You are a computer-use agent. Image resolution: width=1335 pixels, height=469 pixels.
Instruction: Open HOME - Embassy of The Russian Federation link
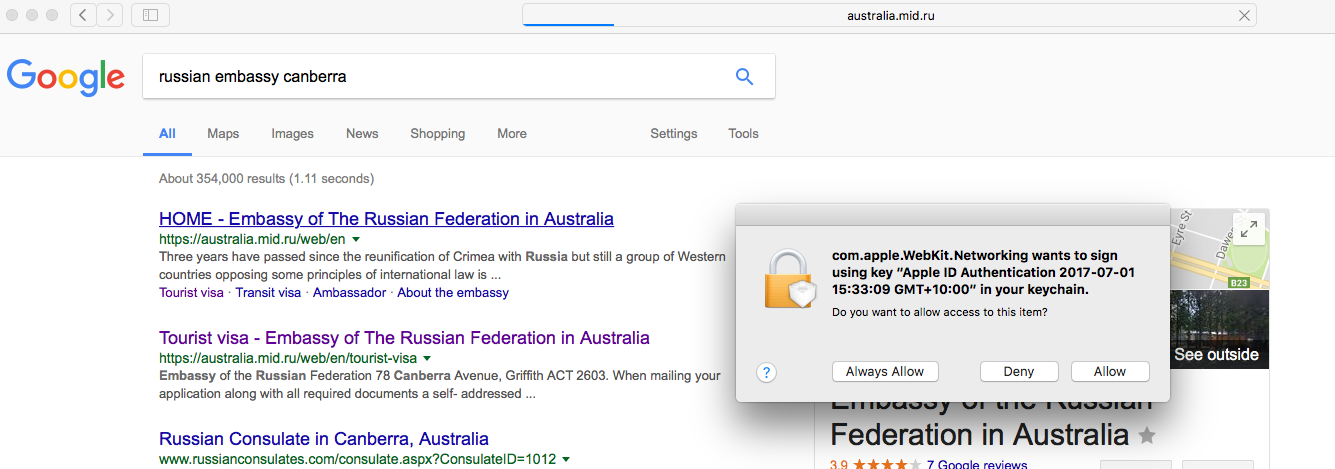(x=386, y=219)
